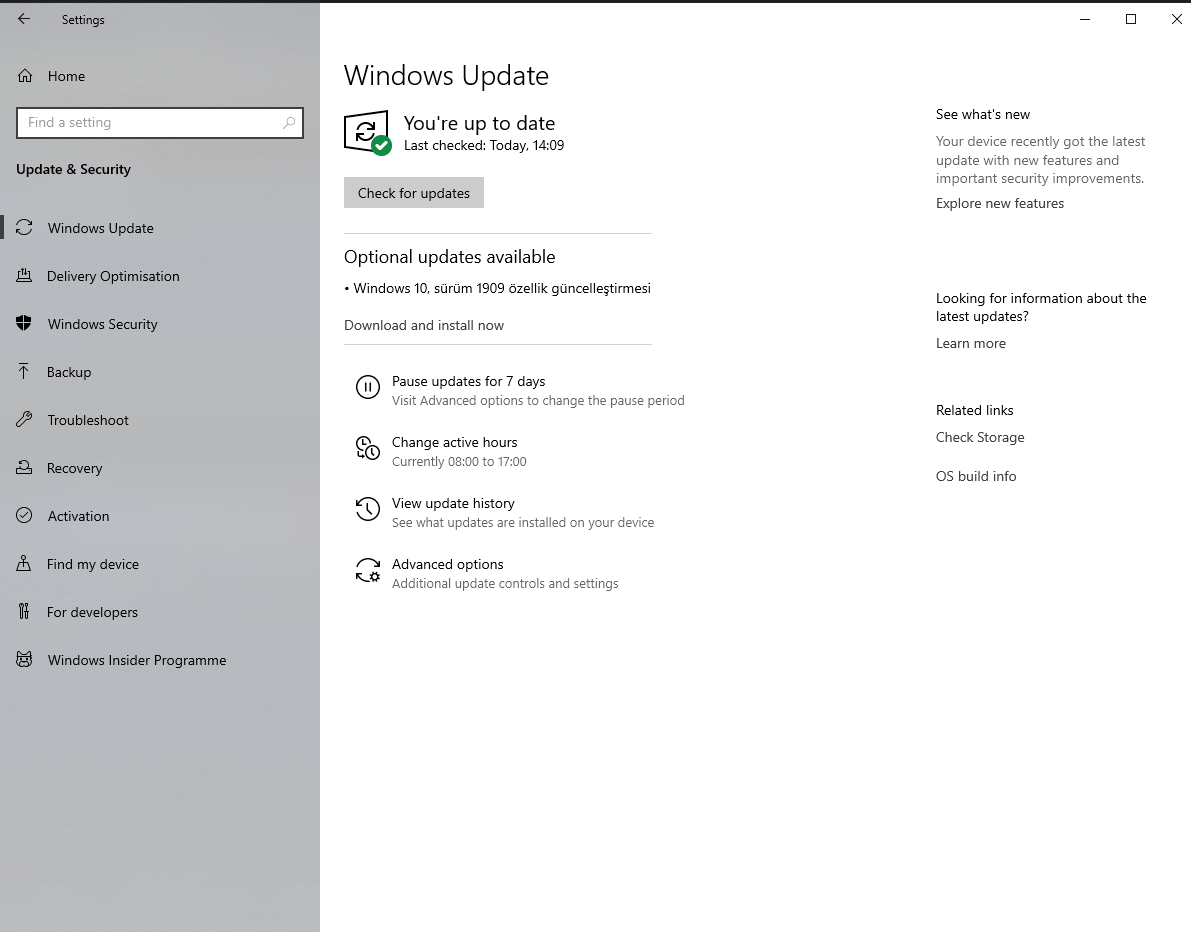Close the Settings window
Viewport: 1191px width, 932px height.
(x=1176, y=19)
